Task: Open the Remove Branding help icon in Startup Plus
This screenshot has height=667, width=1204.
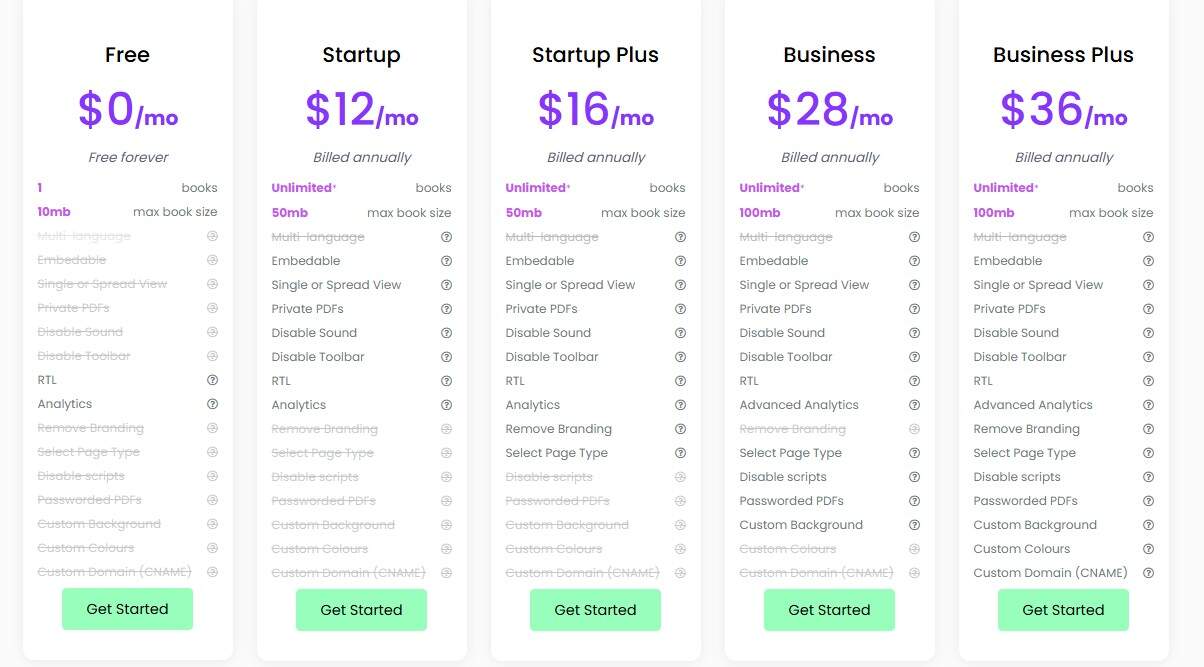Action: (x=680, y=428)
